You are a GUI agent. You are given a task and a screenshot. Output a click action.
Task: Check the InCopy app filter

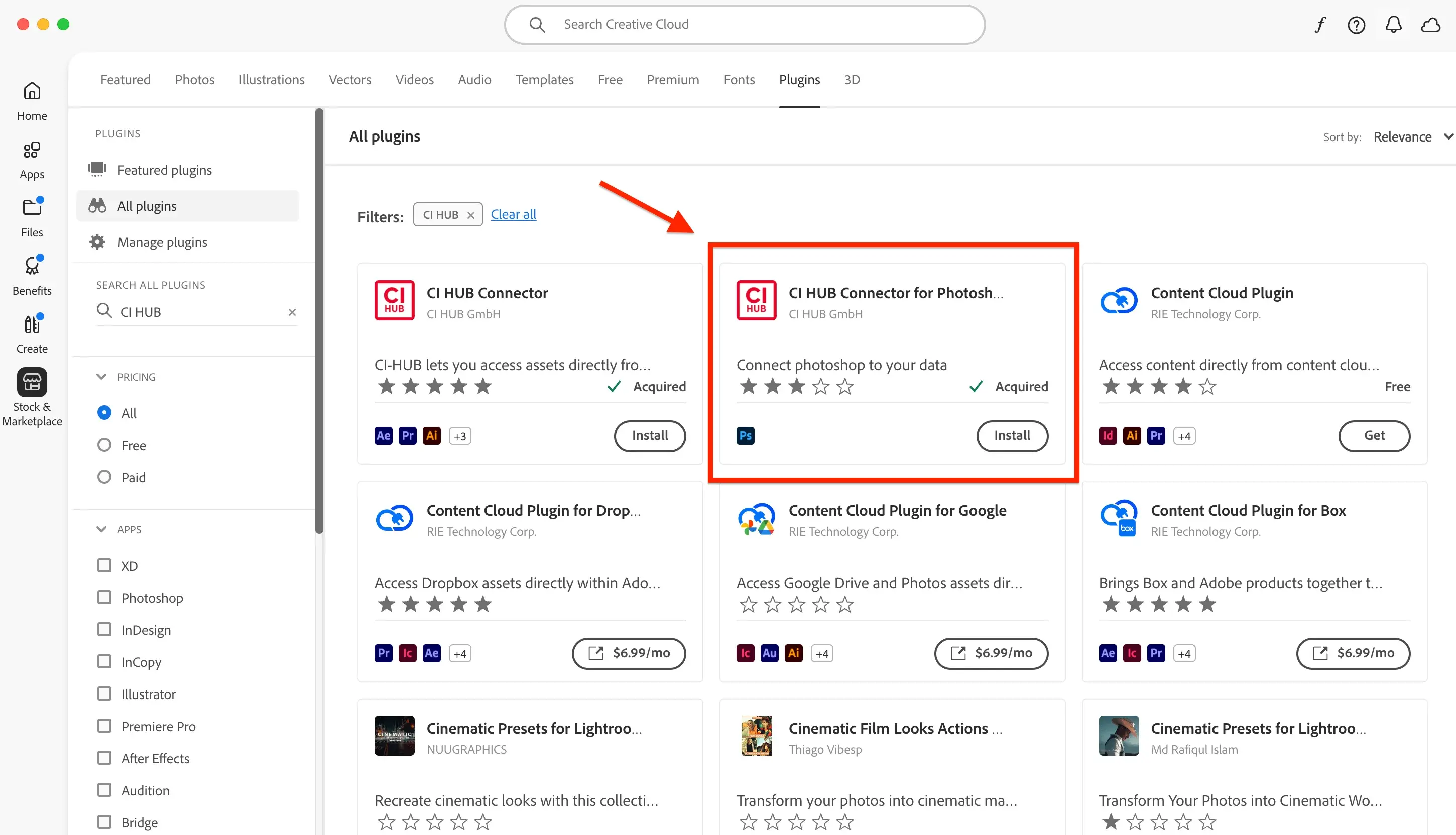(x=104, y=661)
